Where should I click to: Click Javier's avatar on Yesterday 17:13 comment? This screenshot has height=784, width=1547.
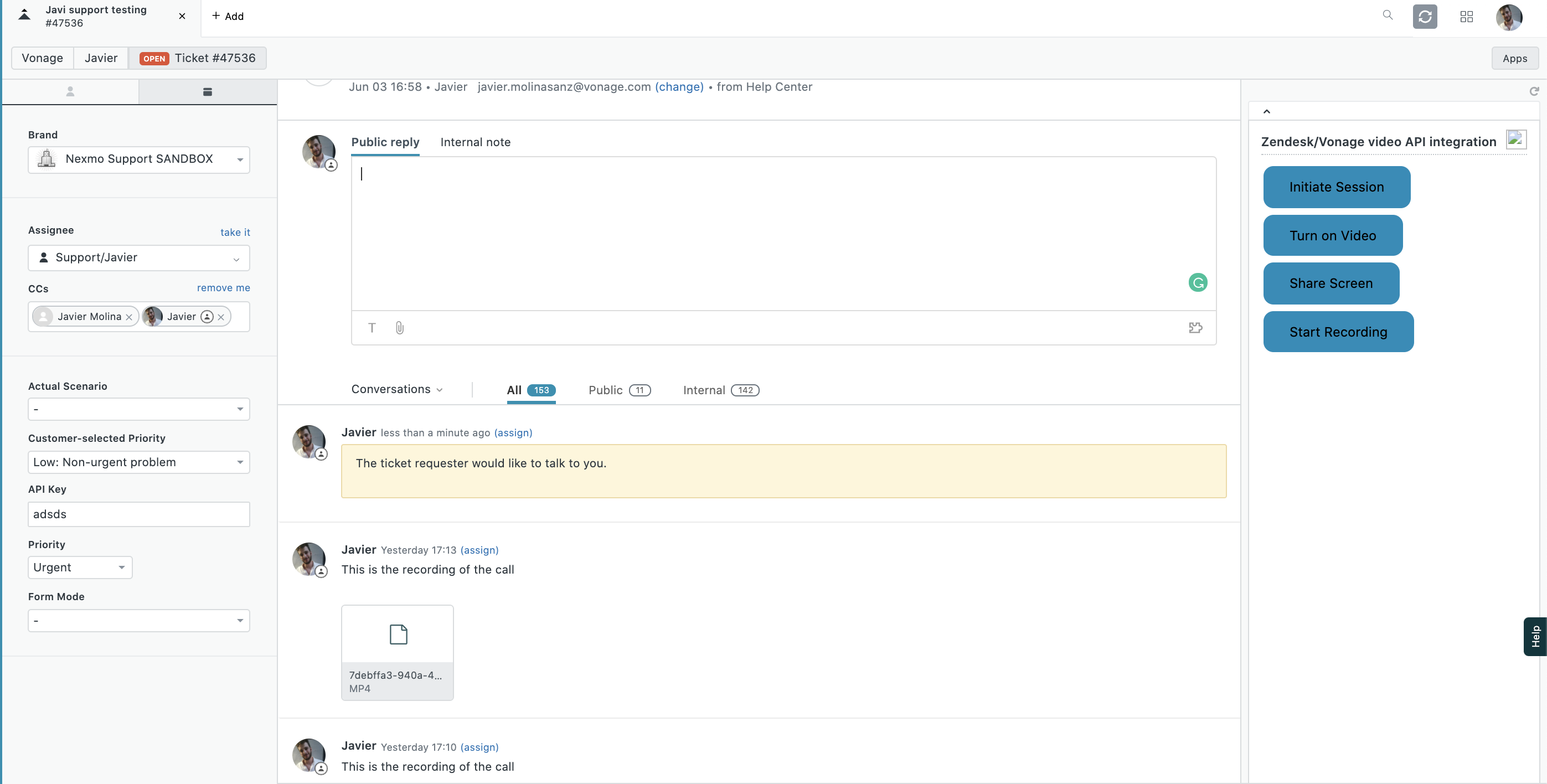[308, 559]
